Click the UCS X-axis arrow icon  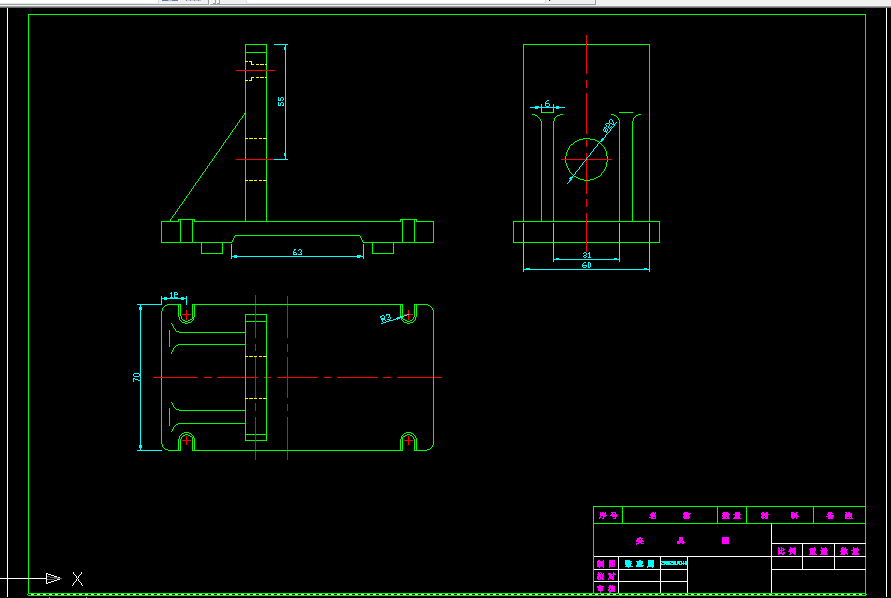tap(53, 578)
